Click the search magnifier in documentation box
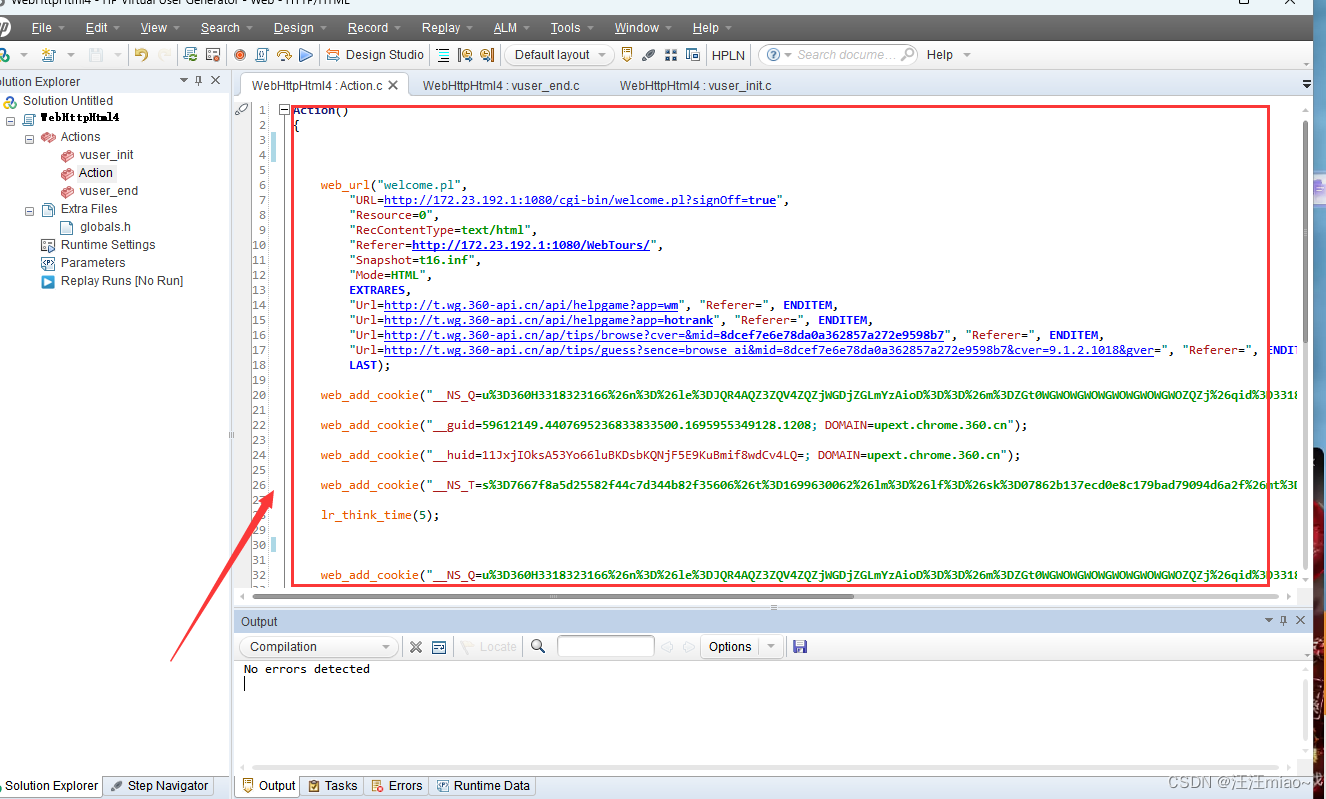 (x=907, y=55)
